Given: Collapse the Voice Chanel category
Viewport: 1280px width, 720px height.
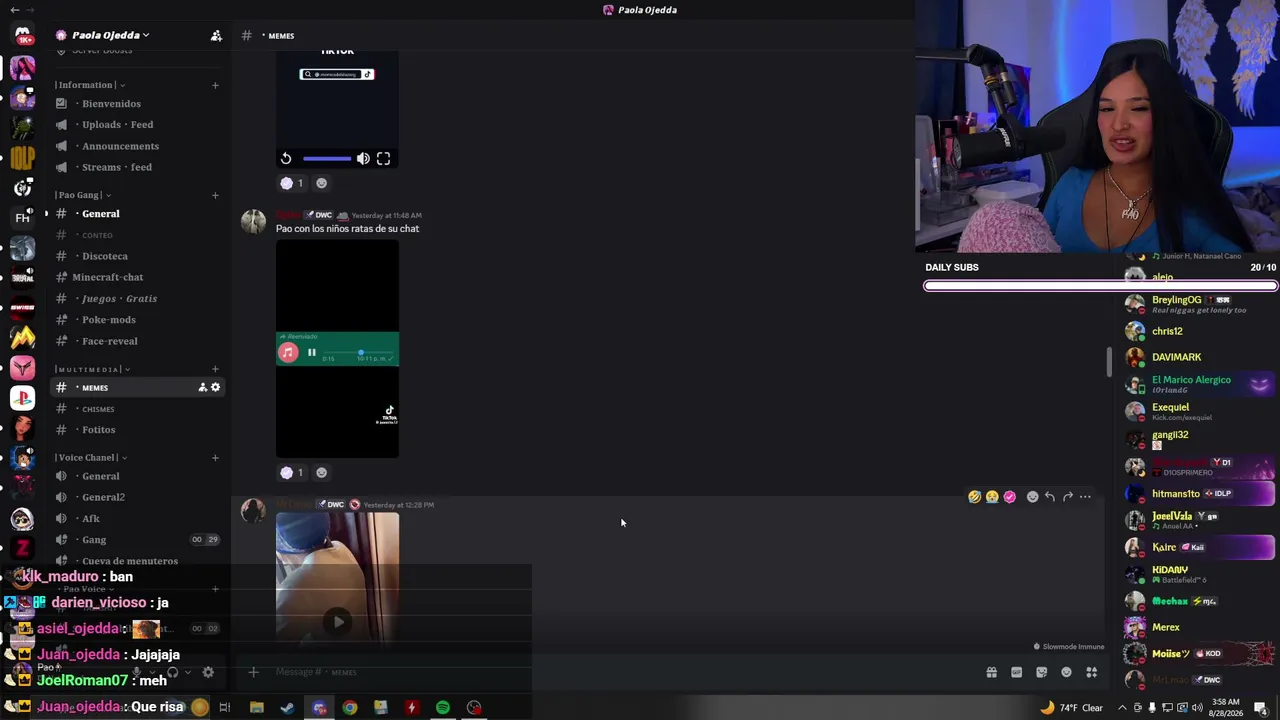Looking at the screenshot, I should tap(91, 457).
